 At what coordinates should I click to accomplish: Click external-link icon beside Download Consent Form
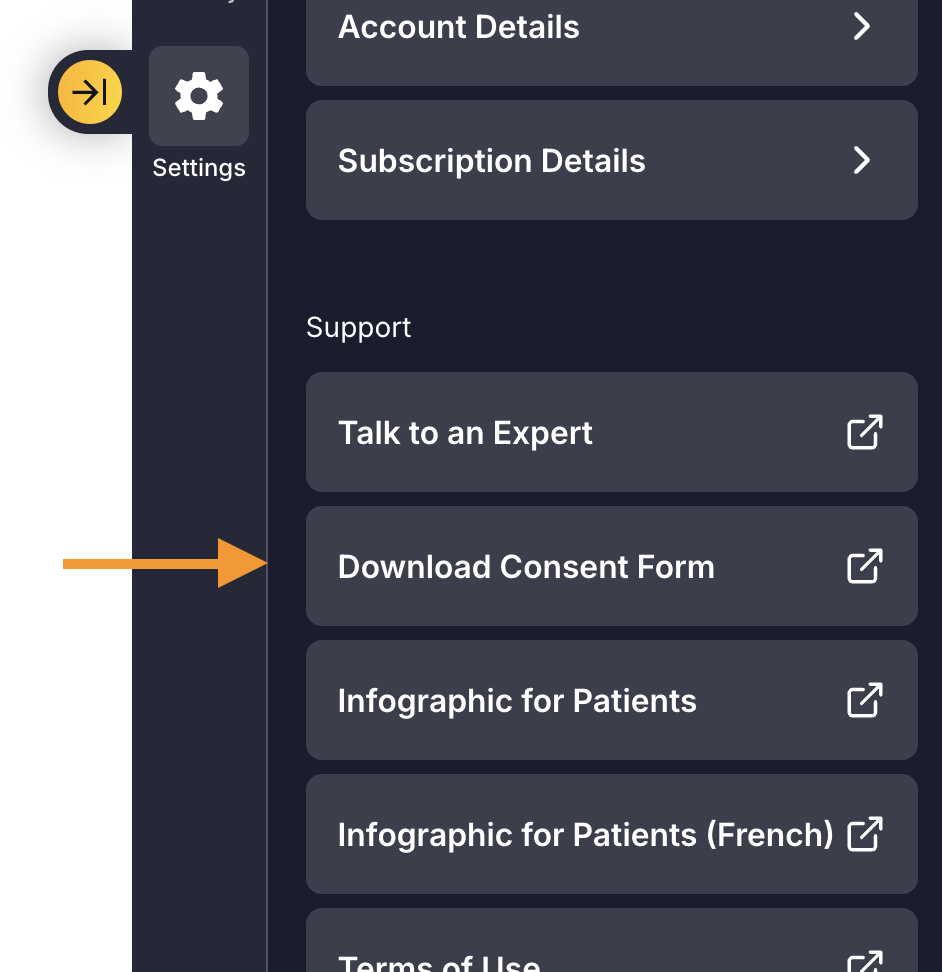[x=865, y=566]
